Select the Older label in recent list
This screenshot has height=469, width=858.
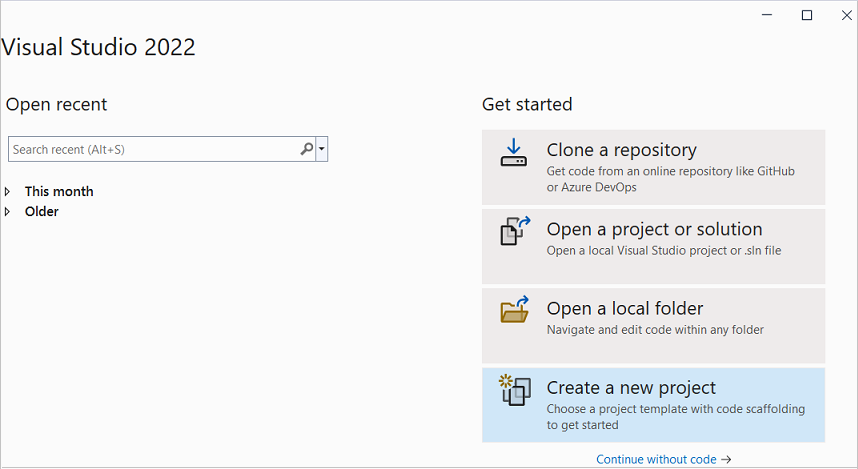42,211
